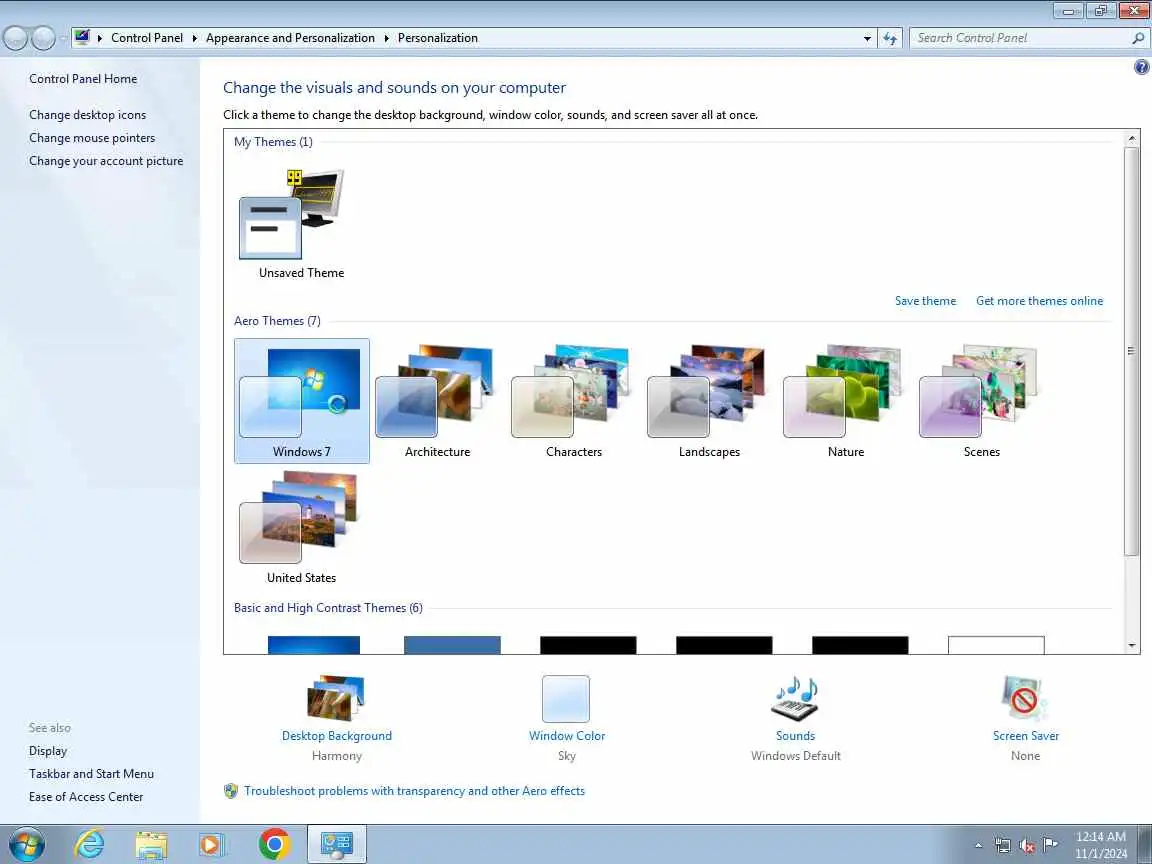Viewport: 1152px width, 864px height.
Task: Open Troubleshoot transparency and Aero effects link
Action: point(414,791)
